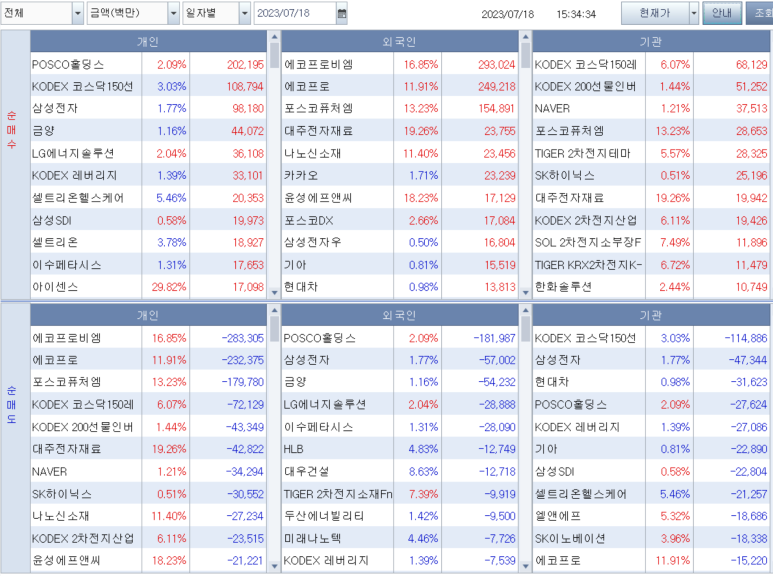Viewport: 773px width, 576px height.
Task: Select 윤성에프앤씨 in 개인 순매도 list
Action: coord(67,561)
